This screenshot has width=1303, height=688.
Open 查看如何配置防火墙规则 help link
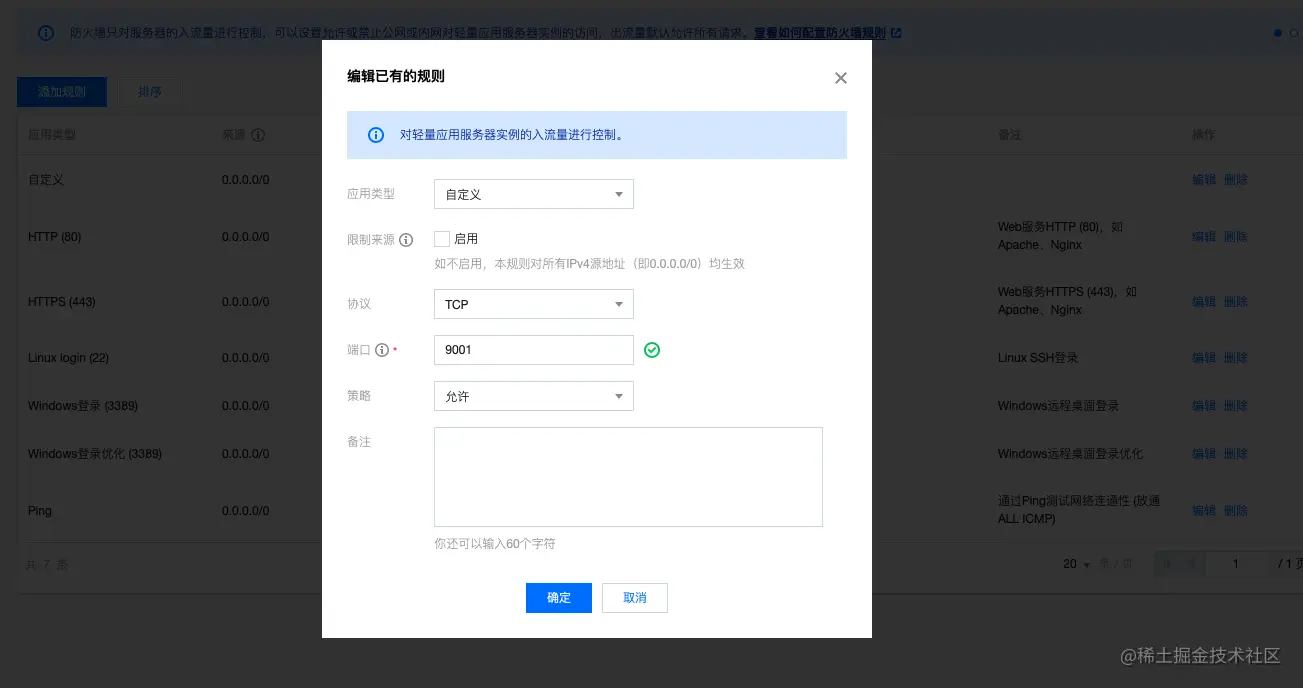coord(828,33)
